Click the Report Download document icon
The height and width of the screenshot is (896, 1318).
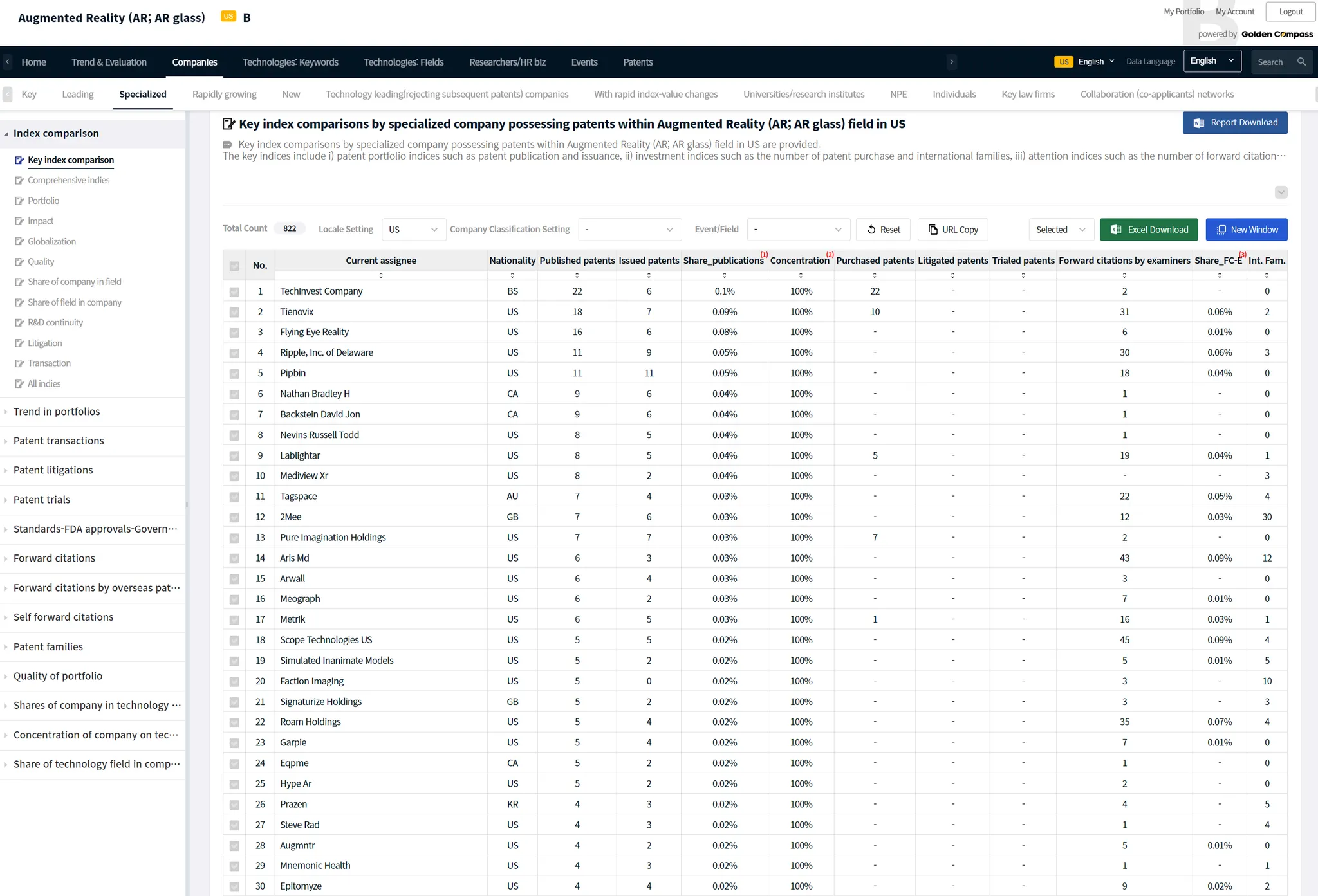click(x=1198, y=123)
